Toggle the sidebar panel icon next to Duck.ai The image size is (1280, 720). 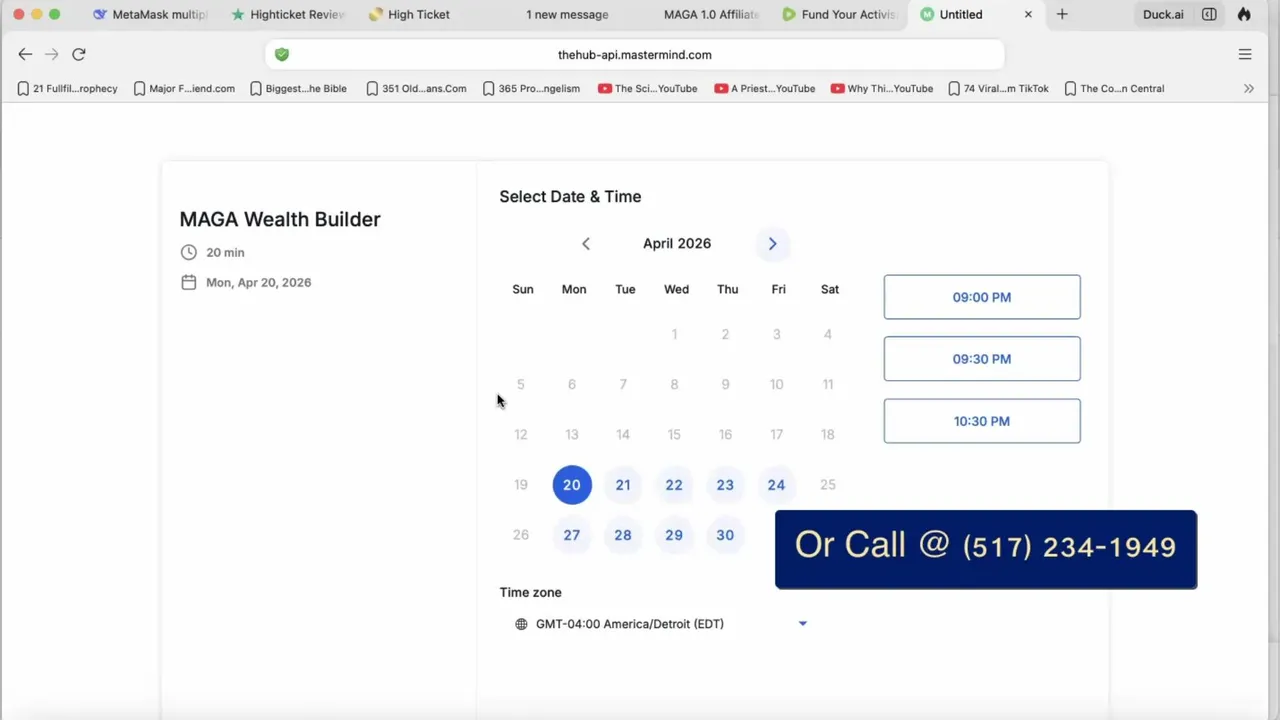(1209, 14)
